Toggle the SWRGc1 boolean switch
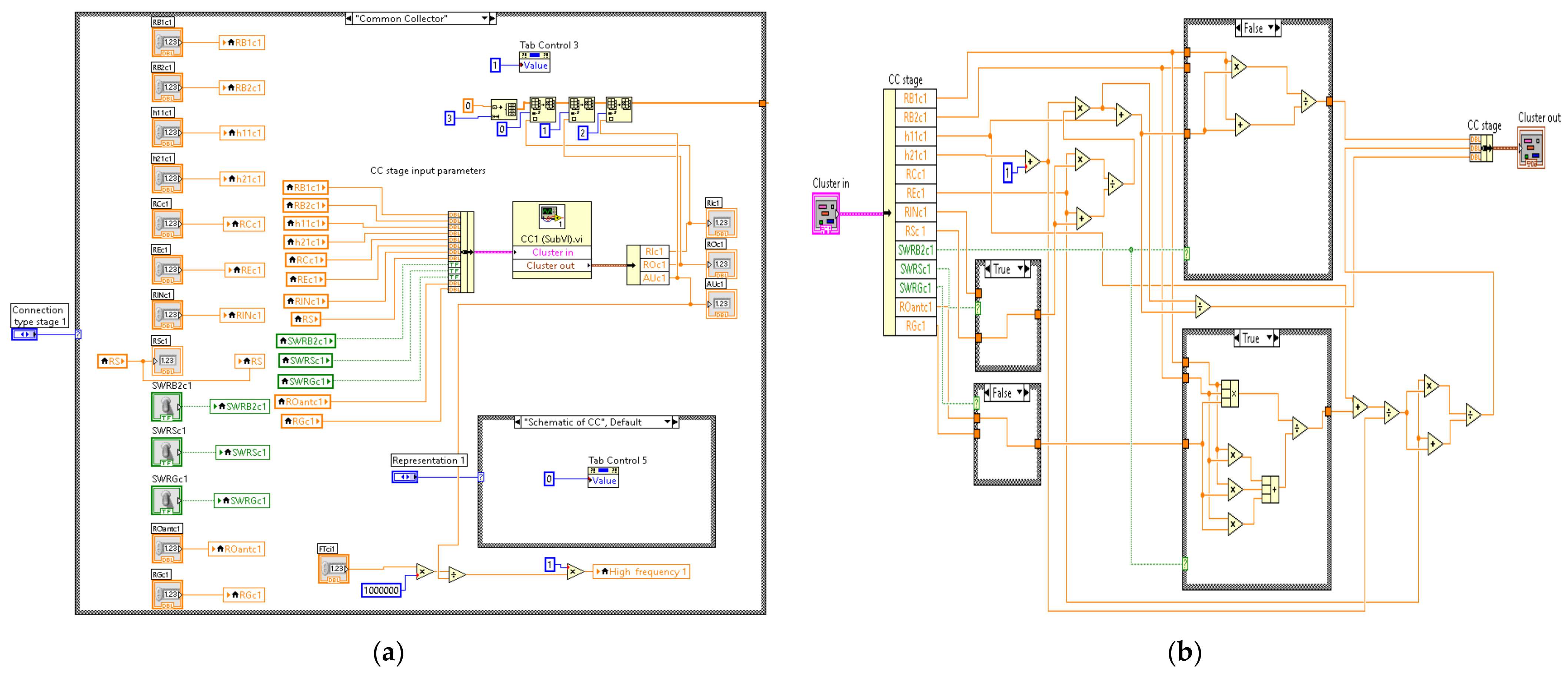Viewport: 1568px width, 674px height. click(x=166, y=501)
